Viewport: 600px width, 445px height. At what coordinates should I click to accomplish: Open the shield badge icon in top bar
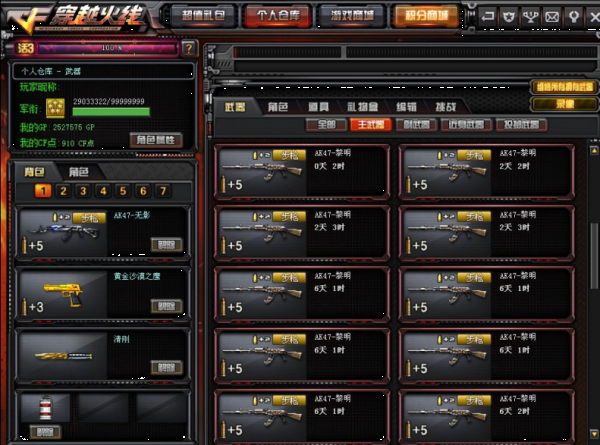point(509,17)
